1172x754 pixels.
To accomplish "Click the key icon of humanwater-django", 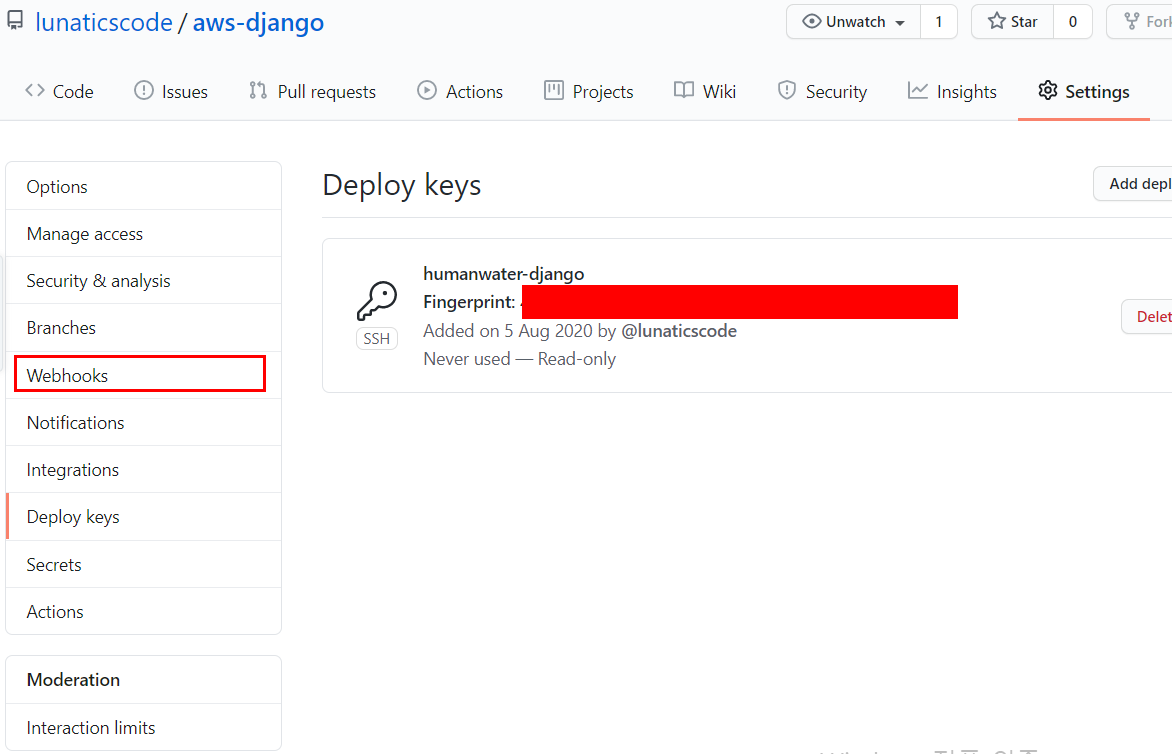I will 377,300.
